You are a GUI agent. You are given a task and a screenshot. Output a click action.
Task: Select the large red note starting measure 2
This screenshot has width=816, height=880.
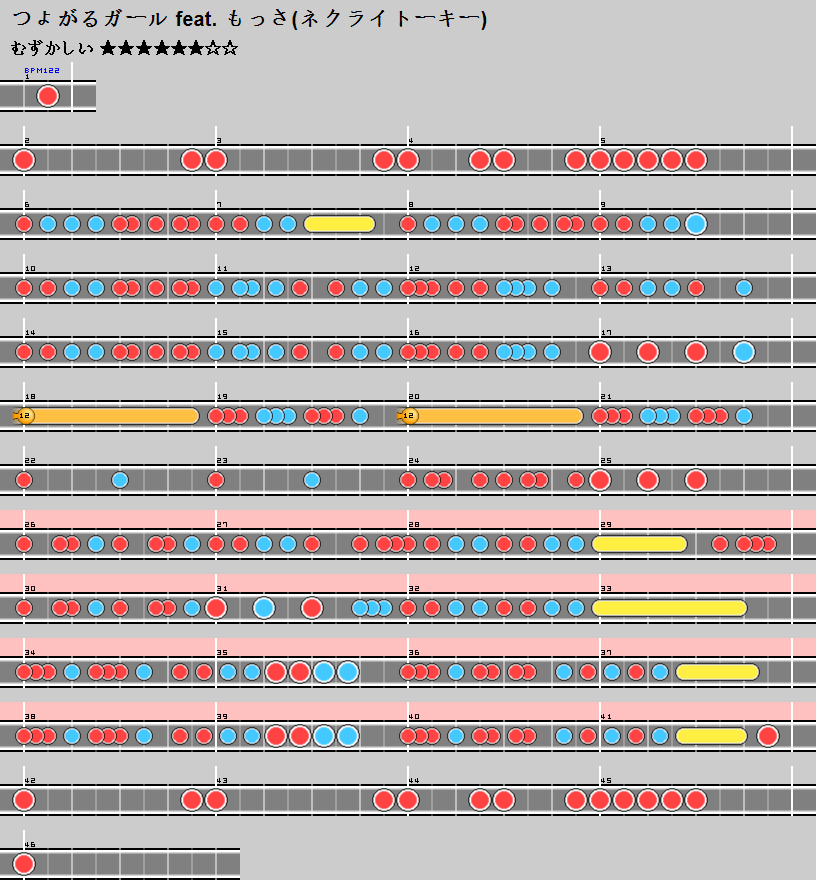click(24, 160)
